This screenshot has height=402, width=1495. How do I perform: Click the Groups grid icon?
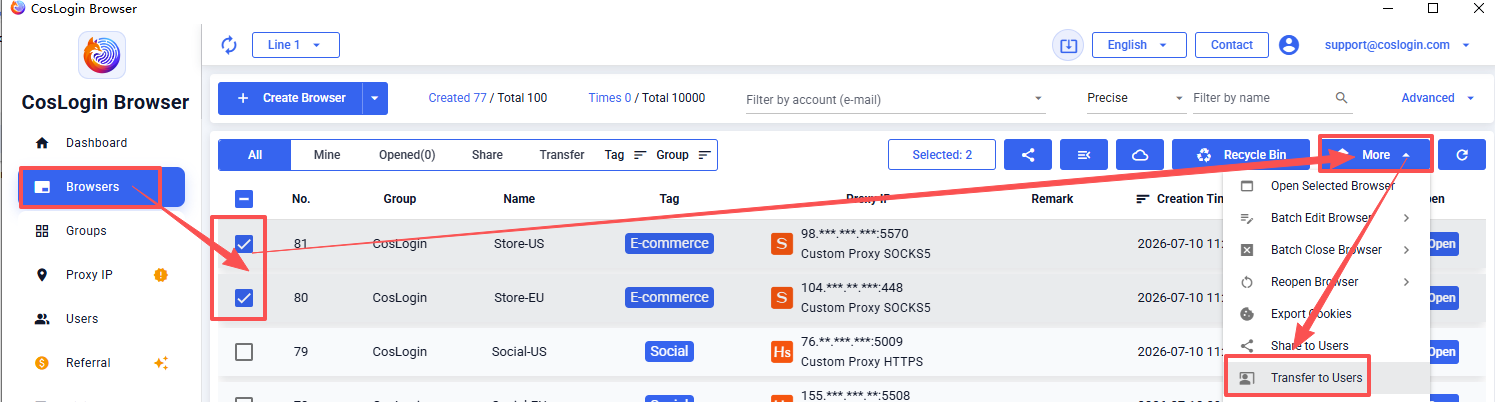[x=42, y=231]
